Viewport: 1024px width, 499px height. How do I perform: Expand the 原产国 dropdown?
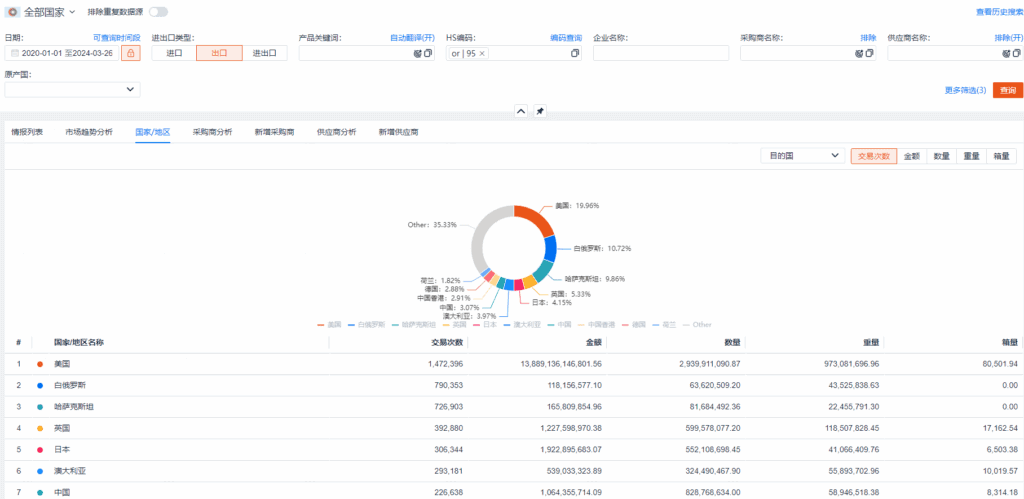72,90
